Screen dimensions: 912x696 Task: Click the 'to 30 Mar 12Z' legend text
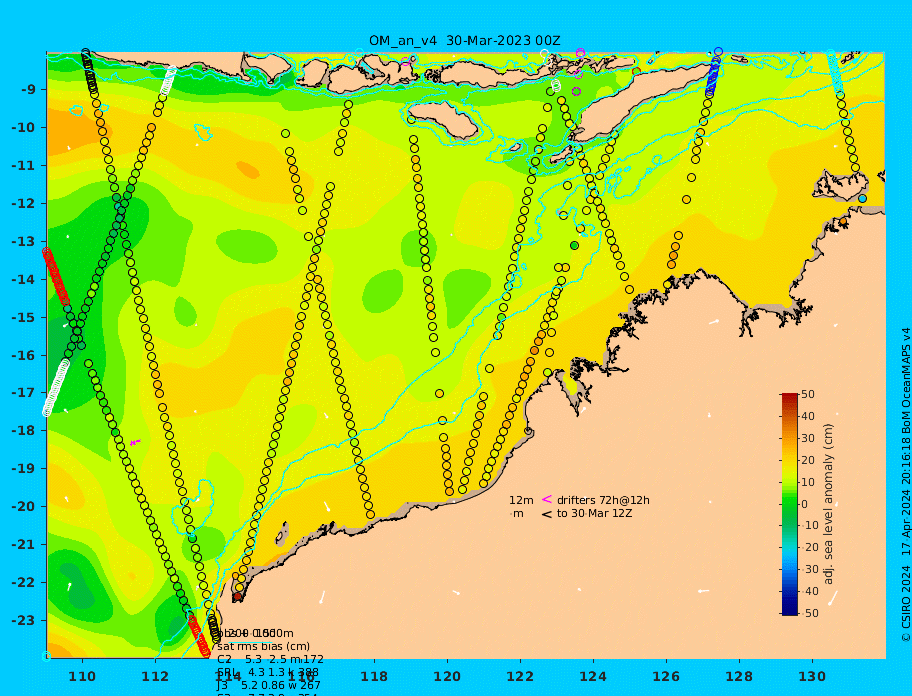pos(594,513)
